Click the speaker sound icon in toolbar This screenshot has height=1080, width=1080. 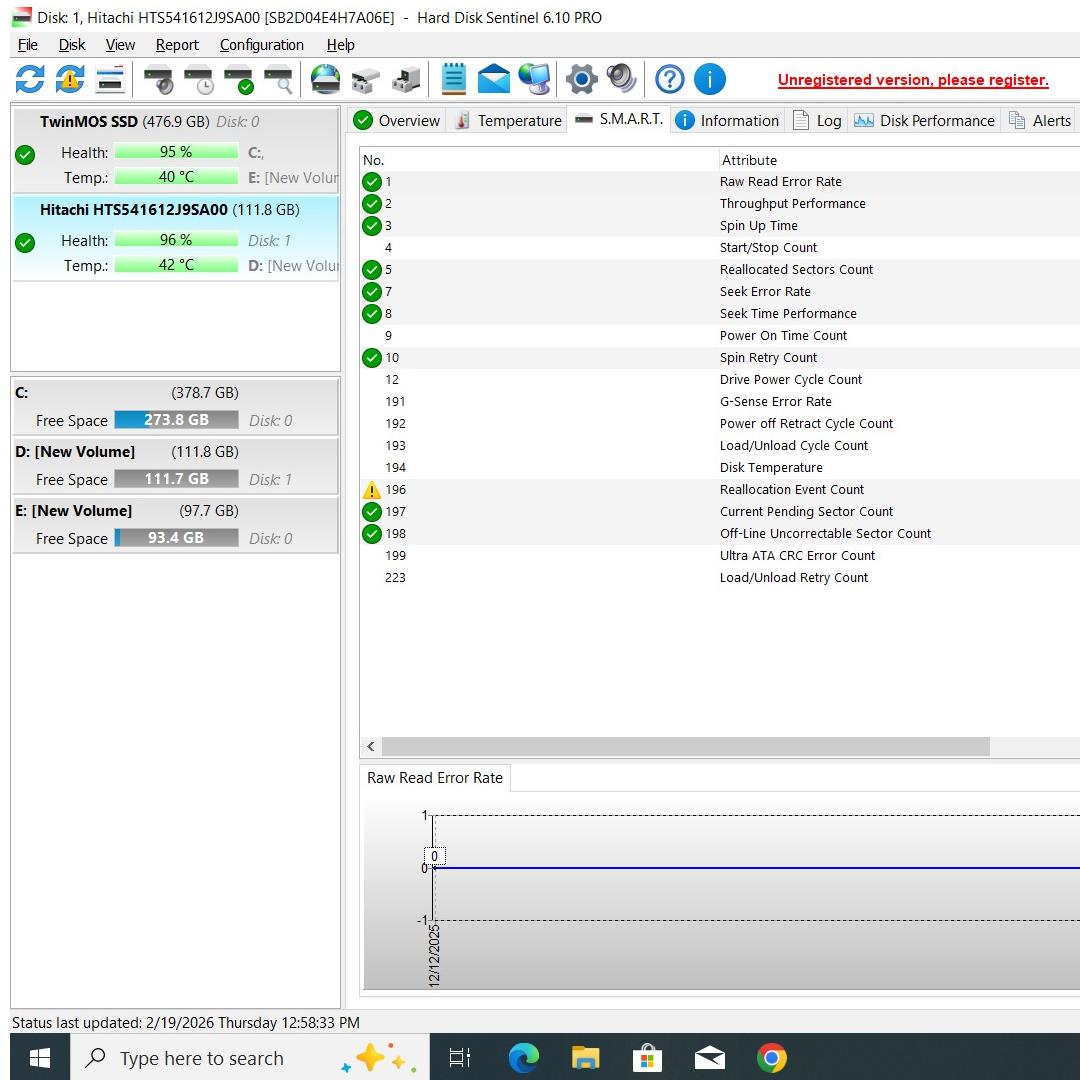(621, 79)
